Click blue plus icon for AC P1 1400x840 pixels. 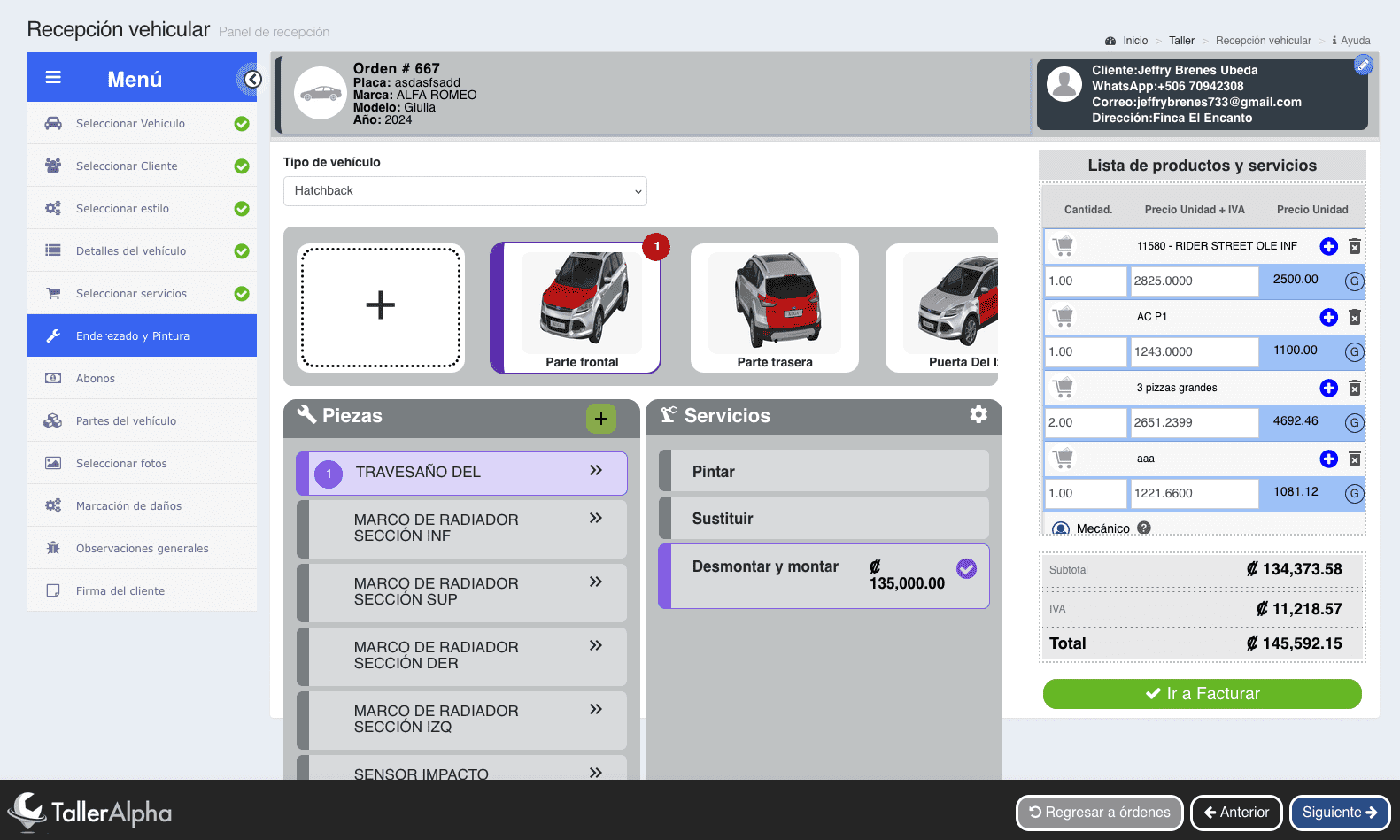1328,317
